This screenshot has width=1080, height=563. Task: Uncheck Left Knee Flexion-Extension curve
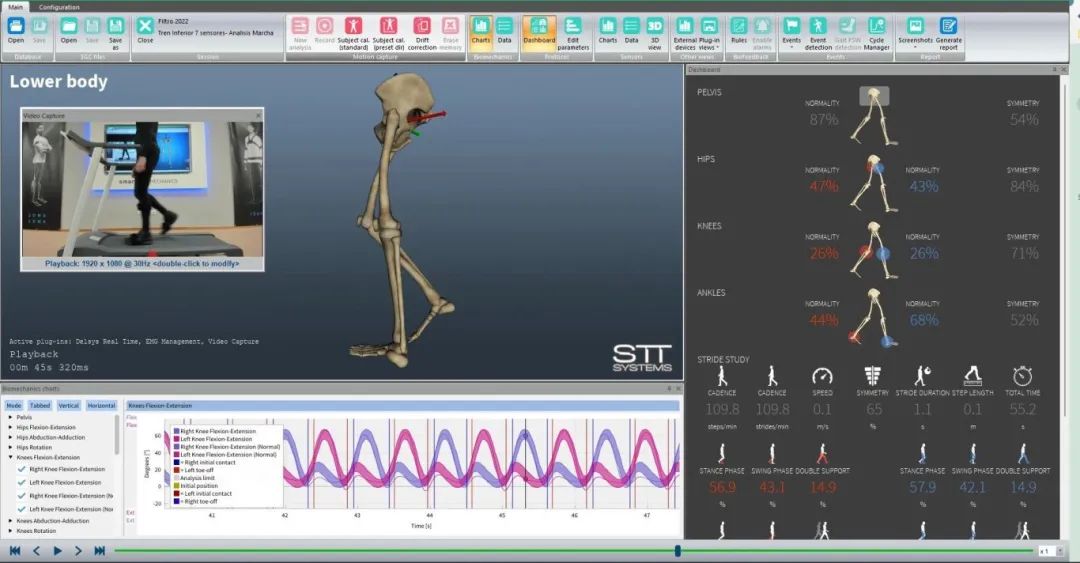pos(21,483)
